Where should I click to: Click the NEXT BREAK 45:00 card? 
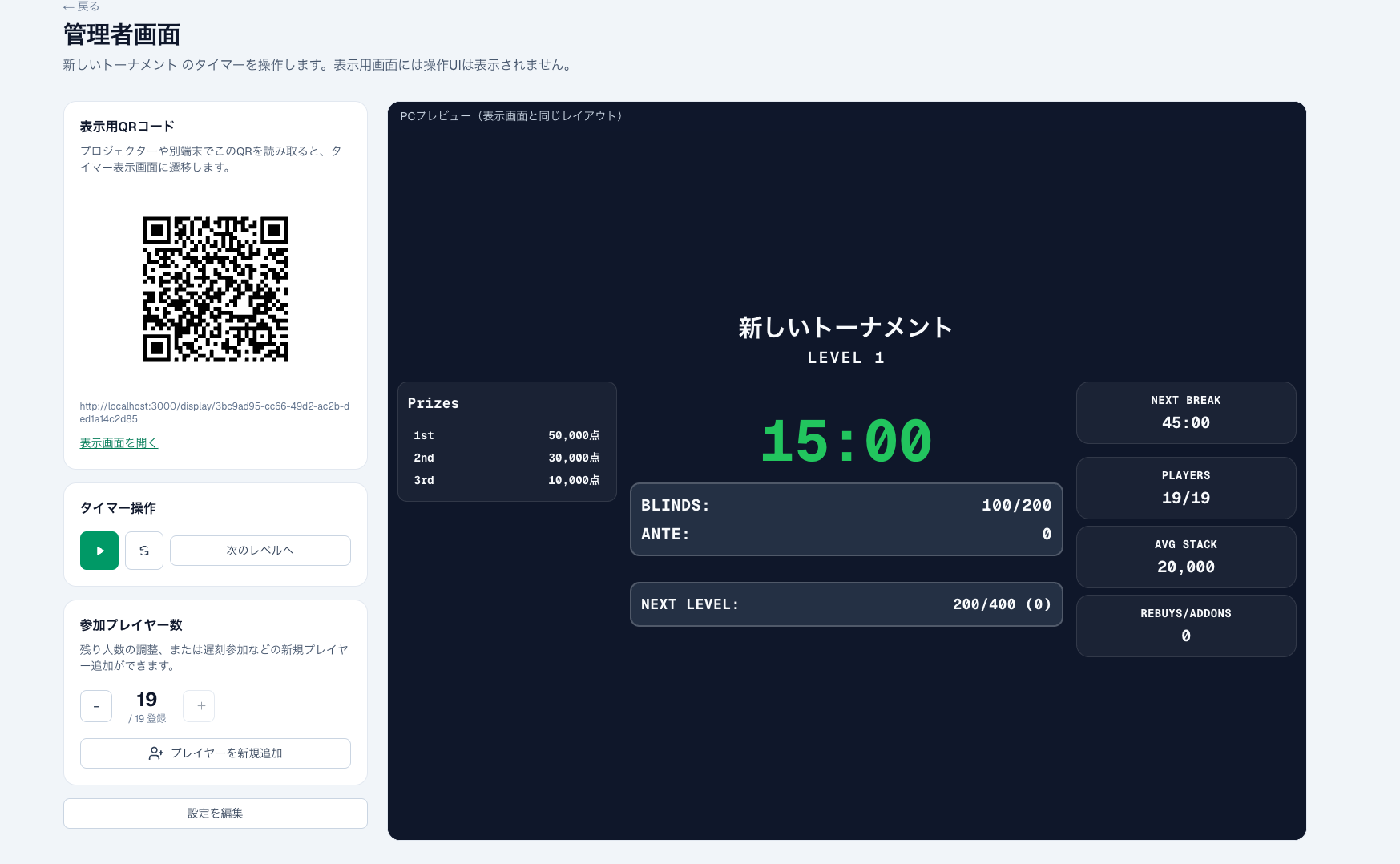1186,413
